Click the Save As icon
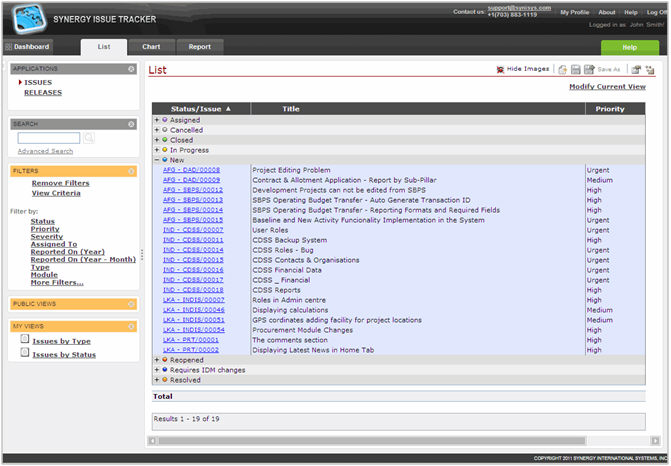Image resolution: width=671 pixels, height=466 pixels. pyautogui.click(x=589, y=69)
